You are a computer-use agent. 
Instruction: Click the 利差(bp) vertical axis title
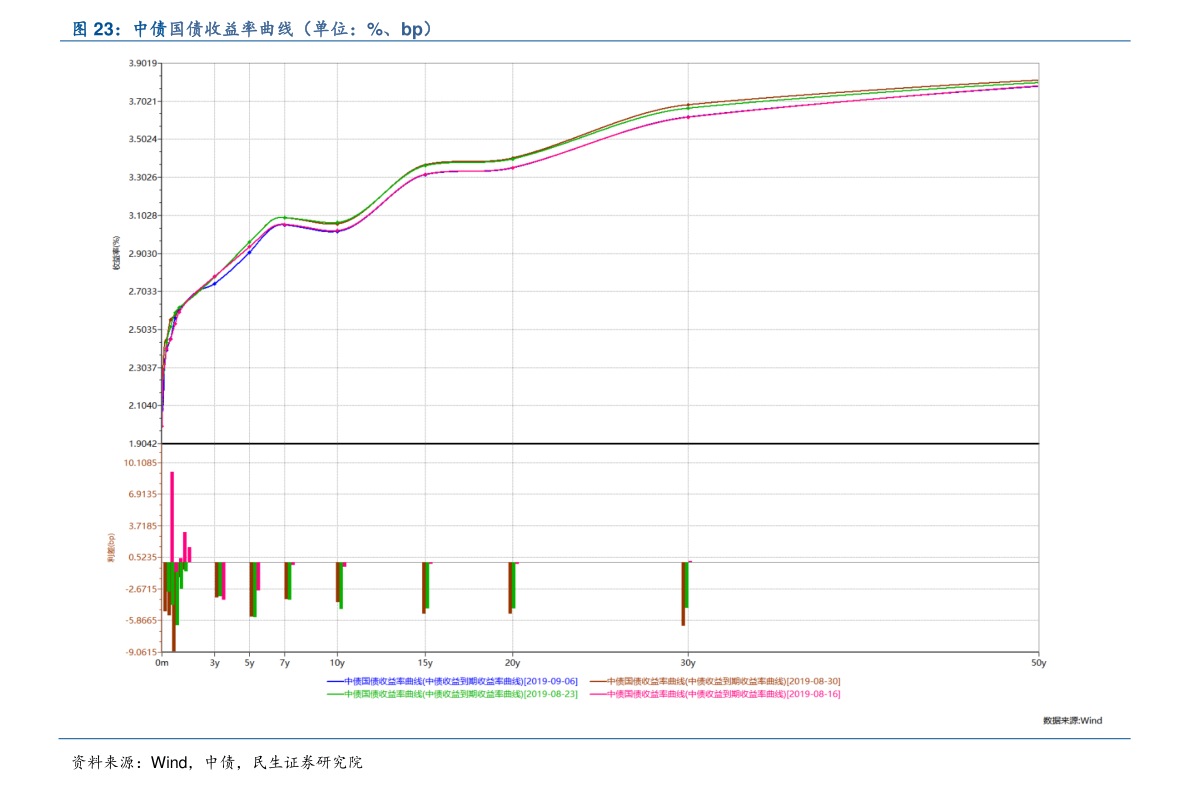111,548
